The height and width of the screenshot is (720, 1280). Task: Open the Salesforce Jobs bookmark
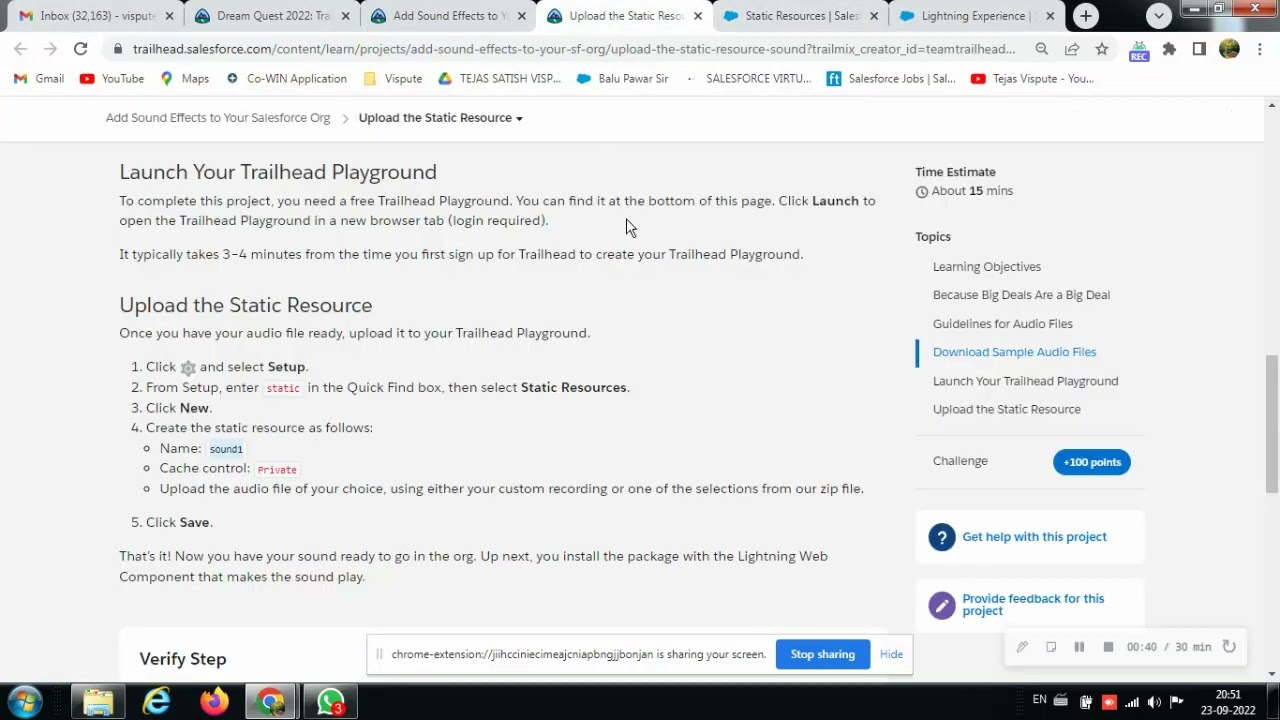coord(890,78)
